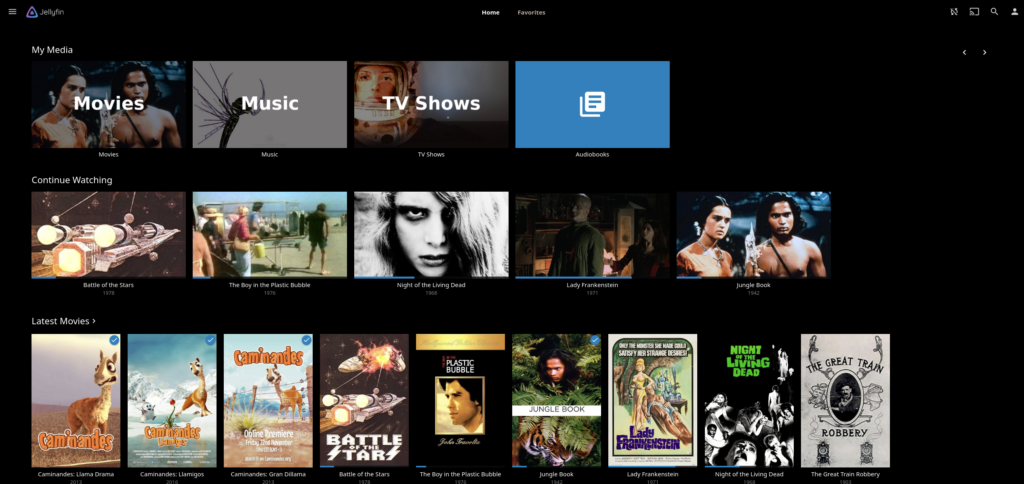The height and width of the screenshot is (484, 1024).
Task: Click played checkmark on Caminandes: Llama Drama poster
Action: pos(114,340)
